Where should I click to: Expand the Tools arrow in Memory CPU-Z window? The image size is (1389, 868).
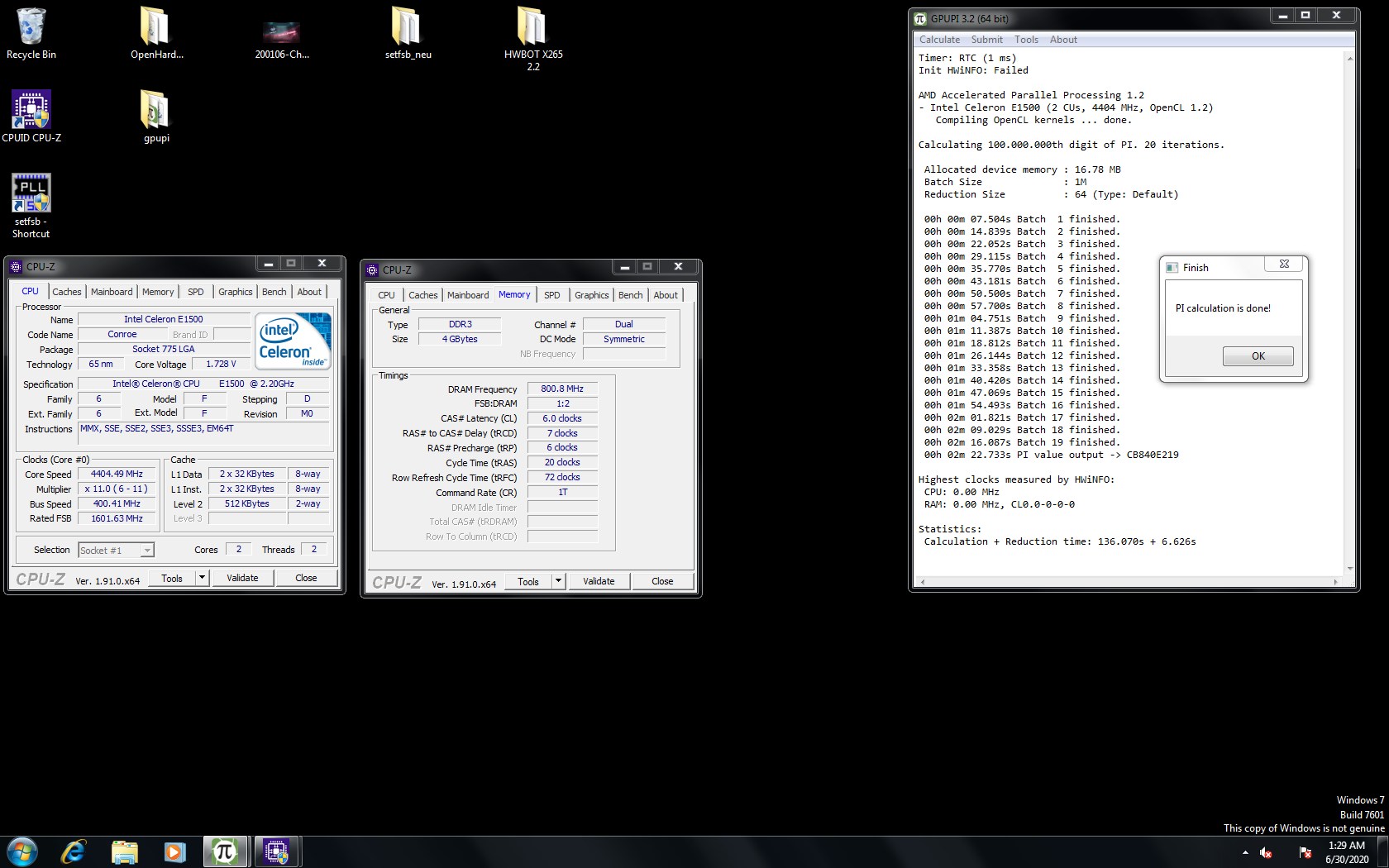pyautogui.click(x=558, y=581)
